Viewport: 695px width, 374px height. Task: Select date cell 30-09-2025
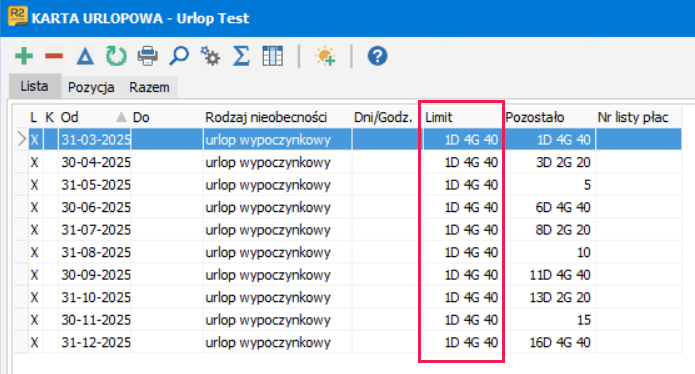coord(96,275)
